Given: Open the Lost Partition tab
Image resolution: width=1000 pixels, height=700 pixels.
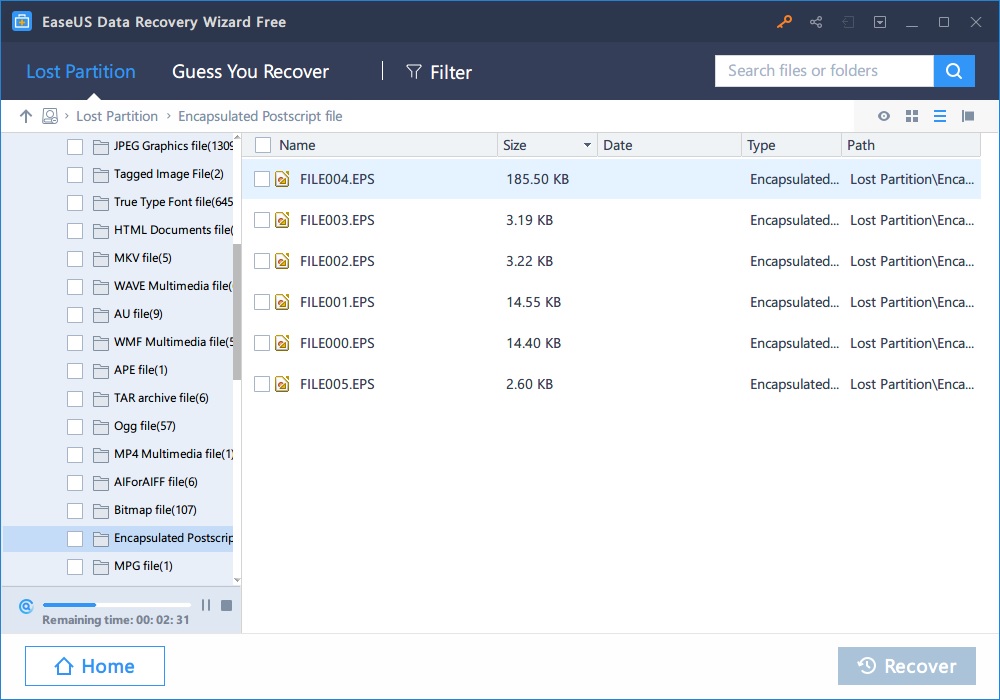Looking at the screenshot, I should [81, 71].
